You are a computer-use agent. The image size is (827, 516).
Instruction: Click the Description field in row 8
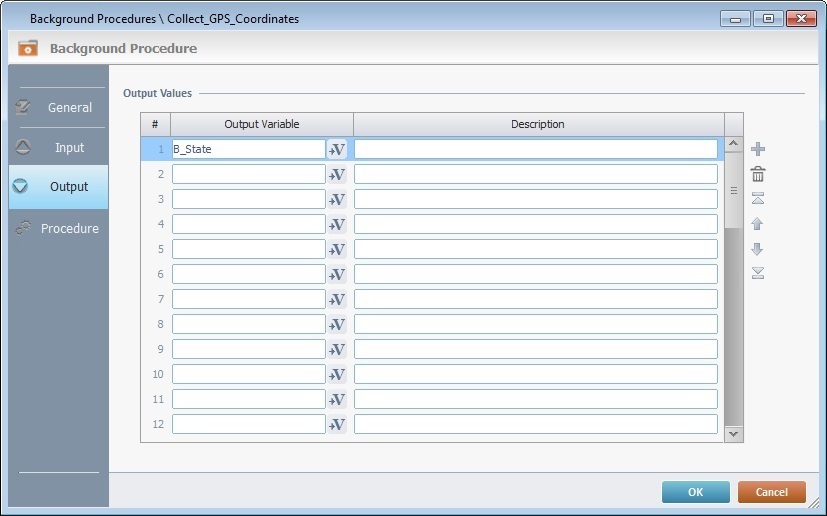535,324
